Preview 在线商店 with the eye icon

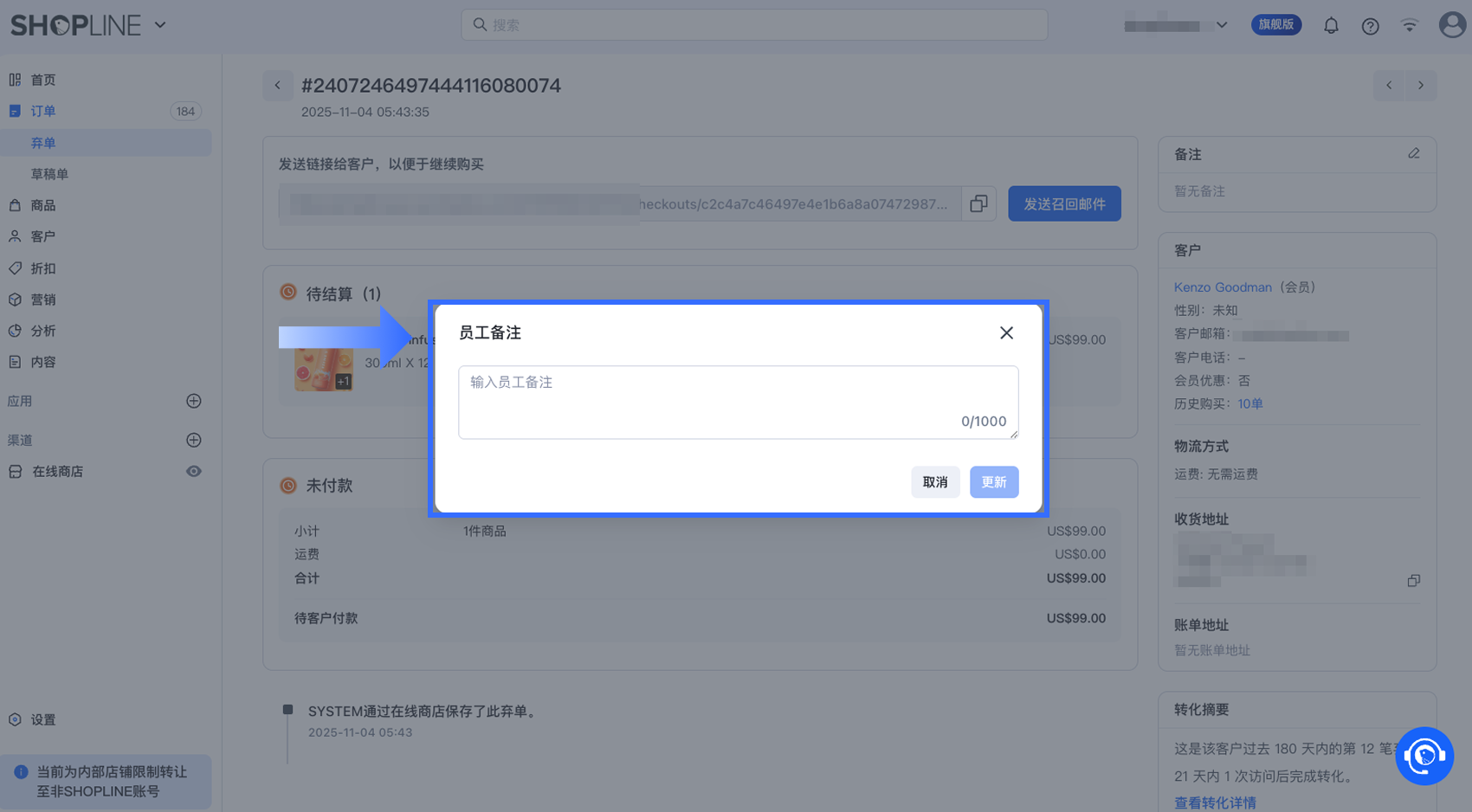(x=194, y=472)
